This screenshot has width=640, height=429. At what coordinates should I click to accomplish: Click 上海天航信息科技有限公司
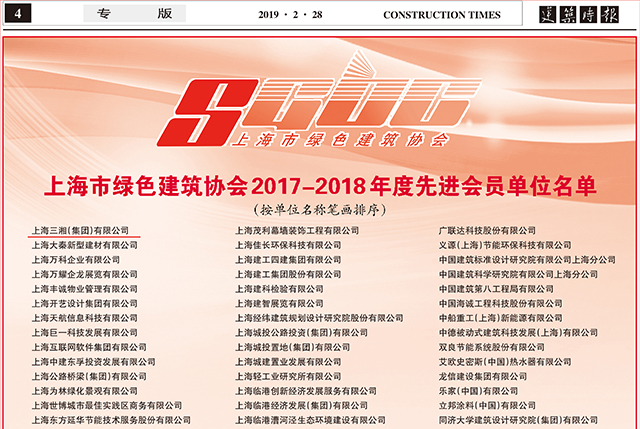pyautogui.click(x=85, y=318)
